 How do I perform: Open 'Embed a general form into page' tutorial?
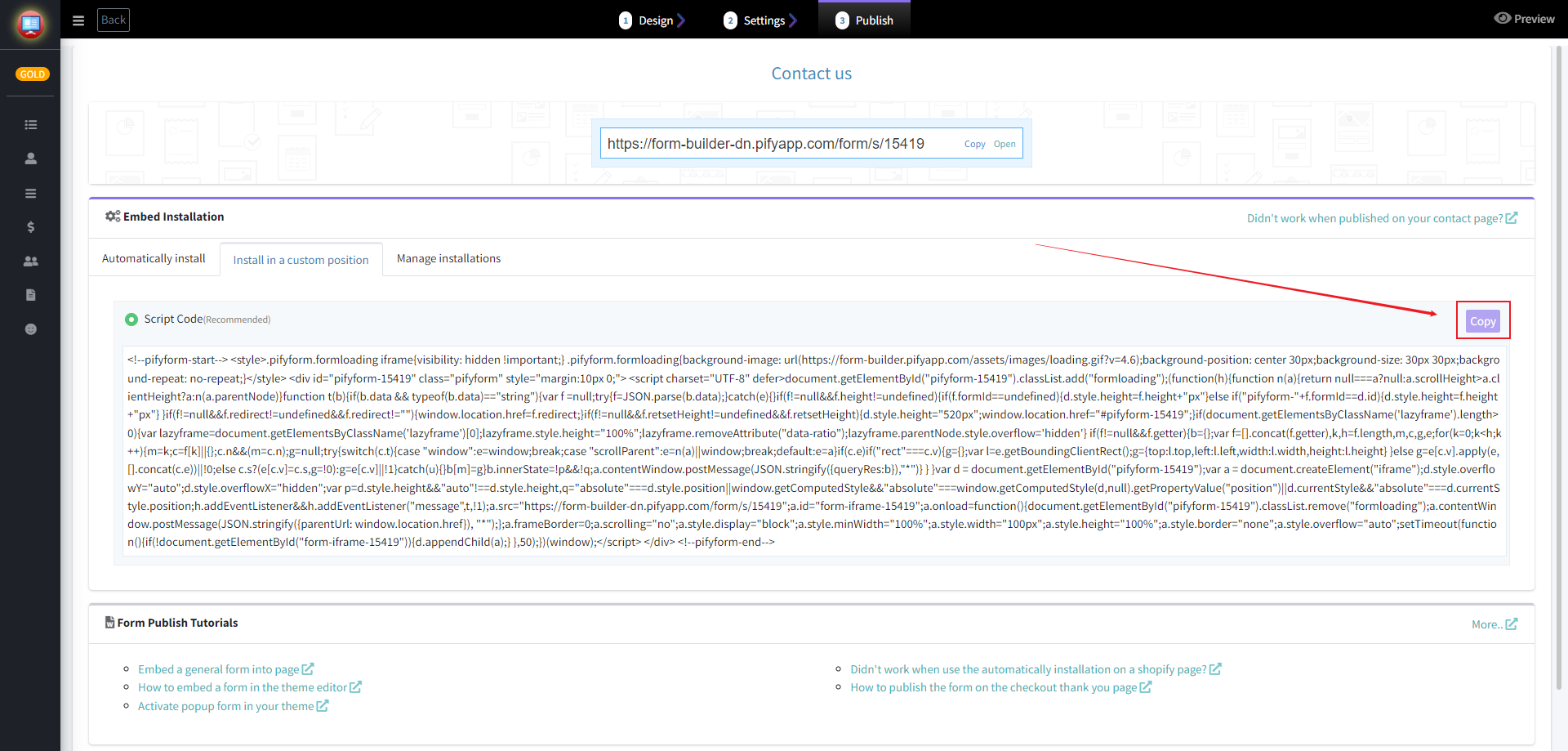(x=225, y=669)
